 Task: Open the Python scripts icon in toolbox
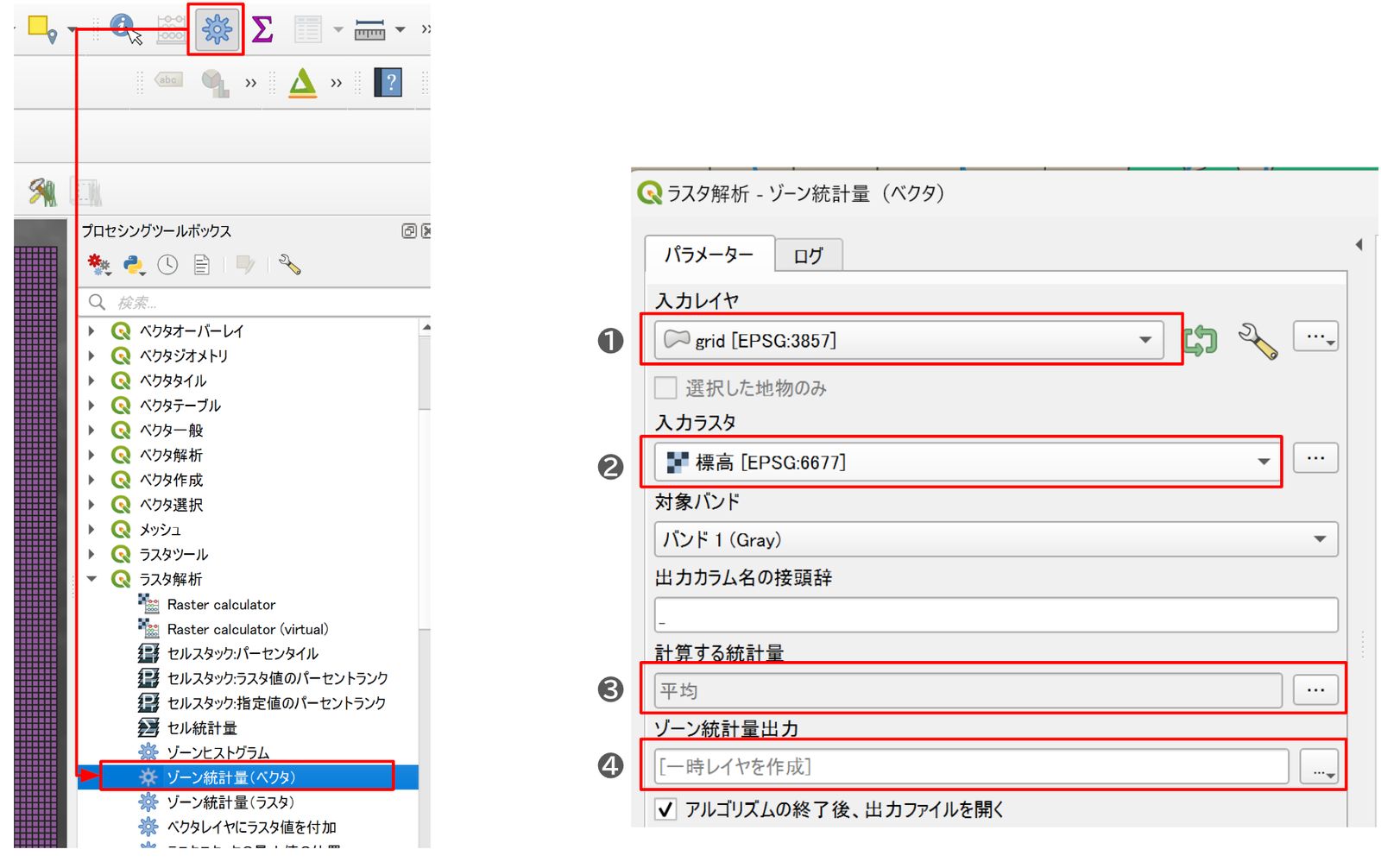click(x=134, y=265)
